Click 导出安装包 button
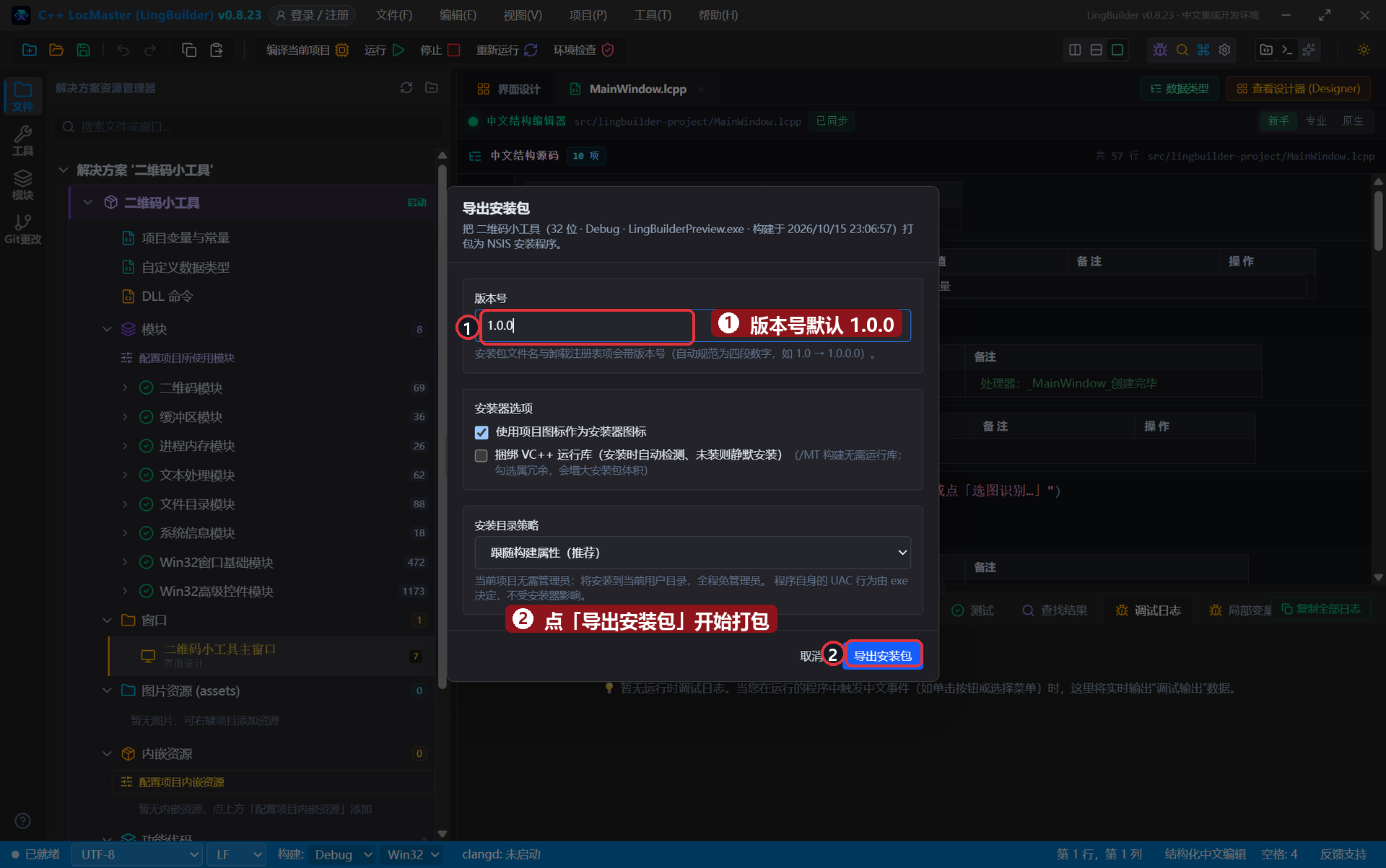Image resolution: width=1386 pixels, height=868 pixels. [x=883, y=655]
